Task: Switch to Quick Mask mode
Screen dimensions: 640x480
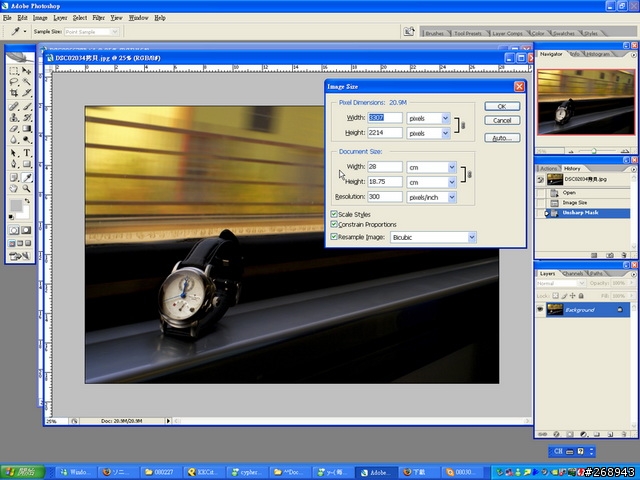Action: 26,230
